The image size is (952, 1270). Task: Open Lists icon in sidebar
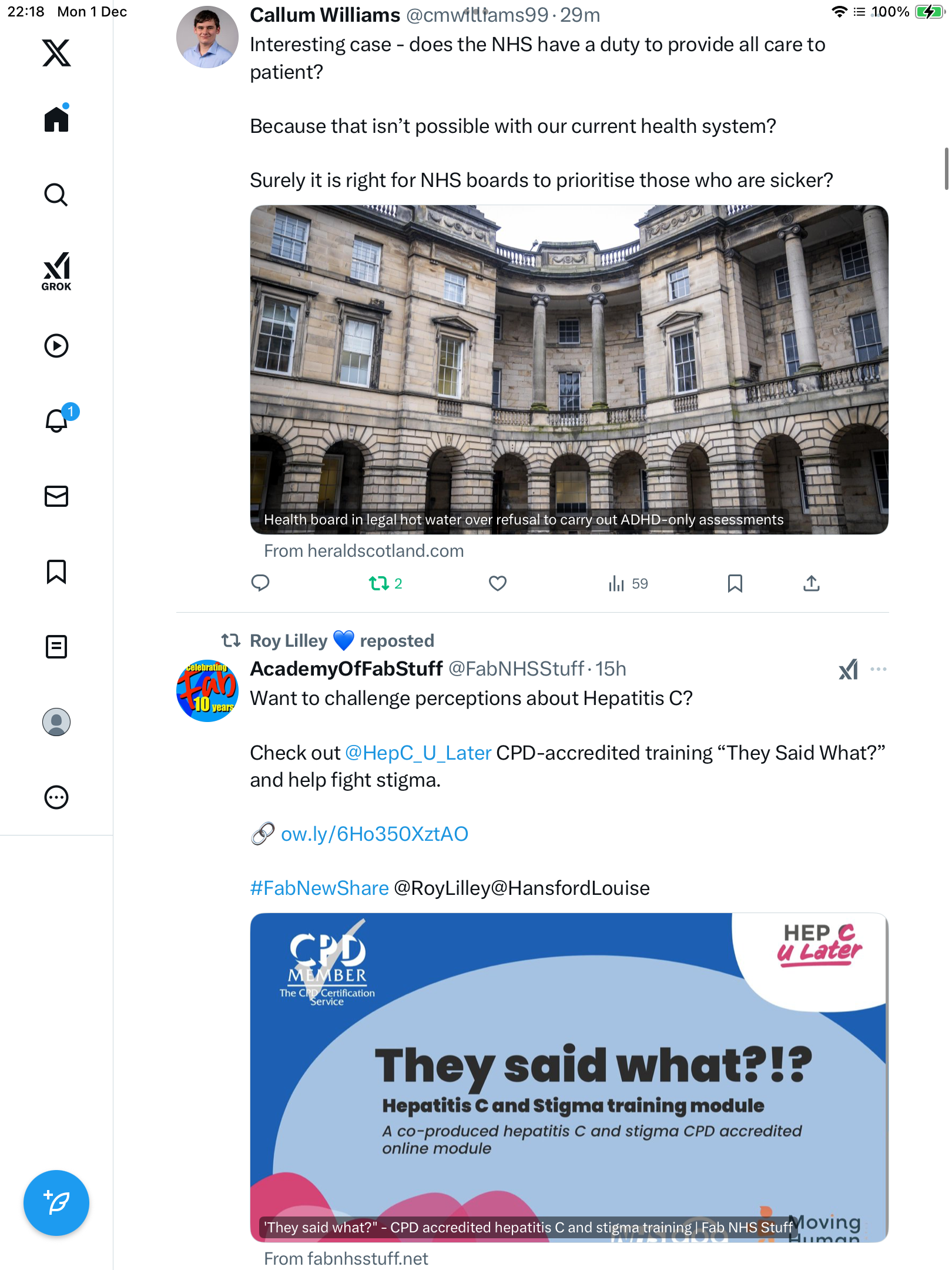56,647
